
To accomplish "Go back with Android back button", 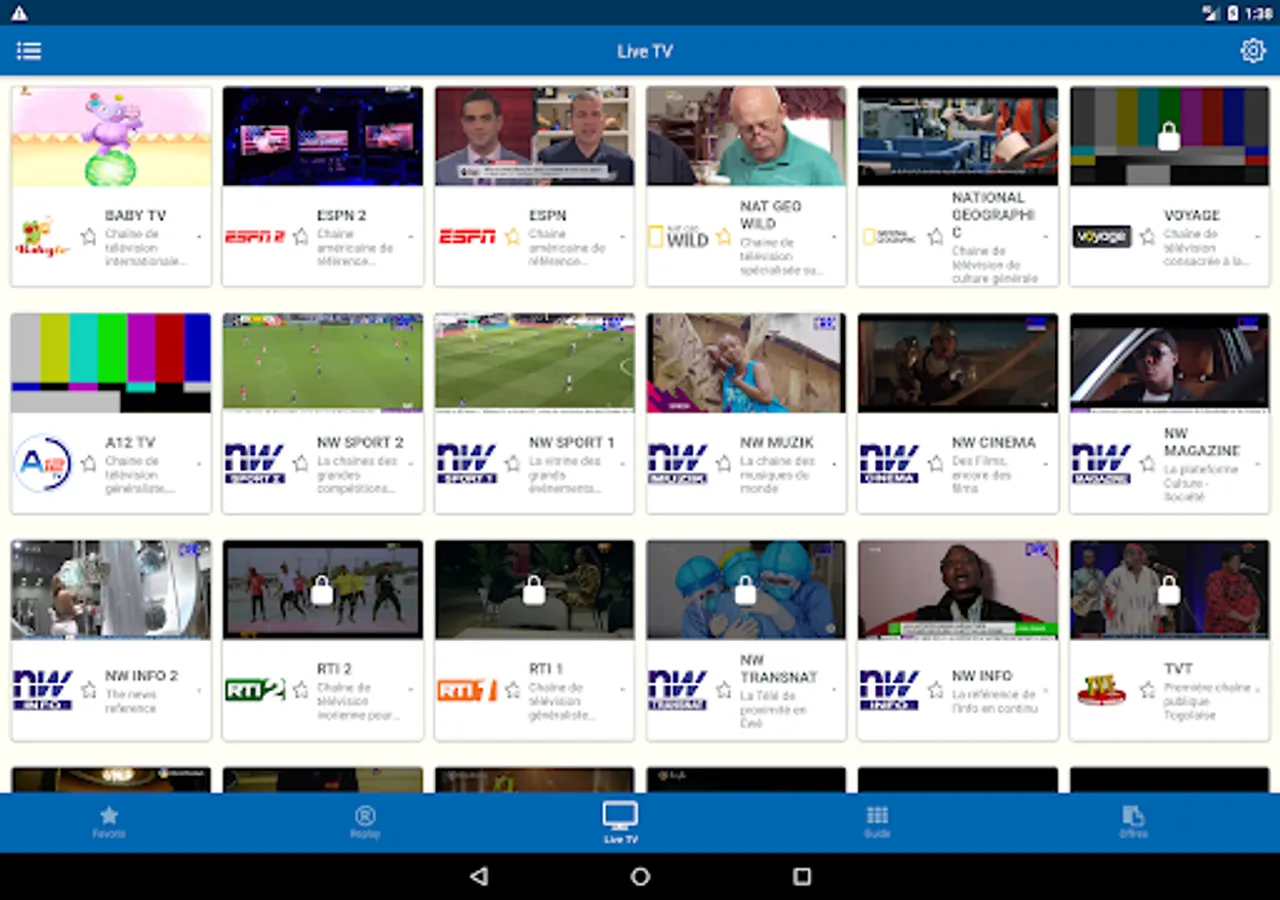I will (x=479, y=877).
